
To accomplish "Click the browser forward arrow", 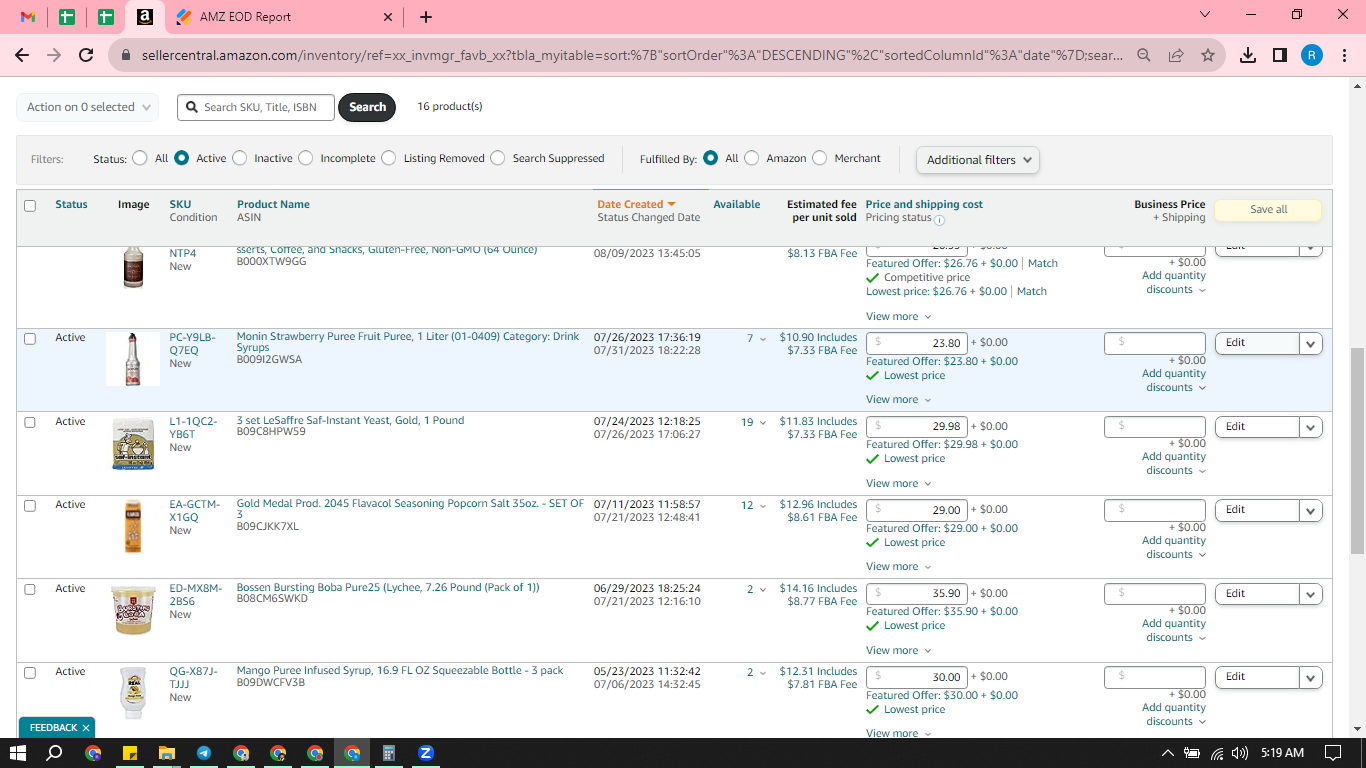I will 54,56.
